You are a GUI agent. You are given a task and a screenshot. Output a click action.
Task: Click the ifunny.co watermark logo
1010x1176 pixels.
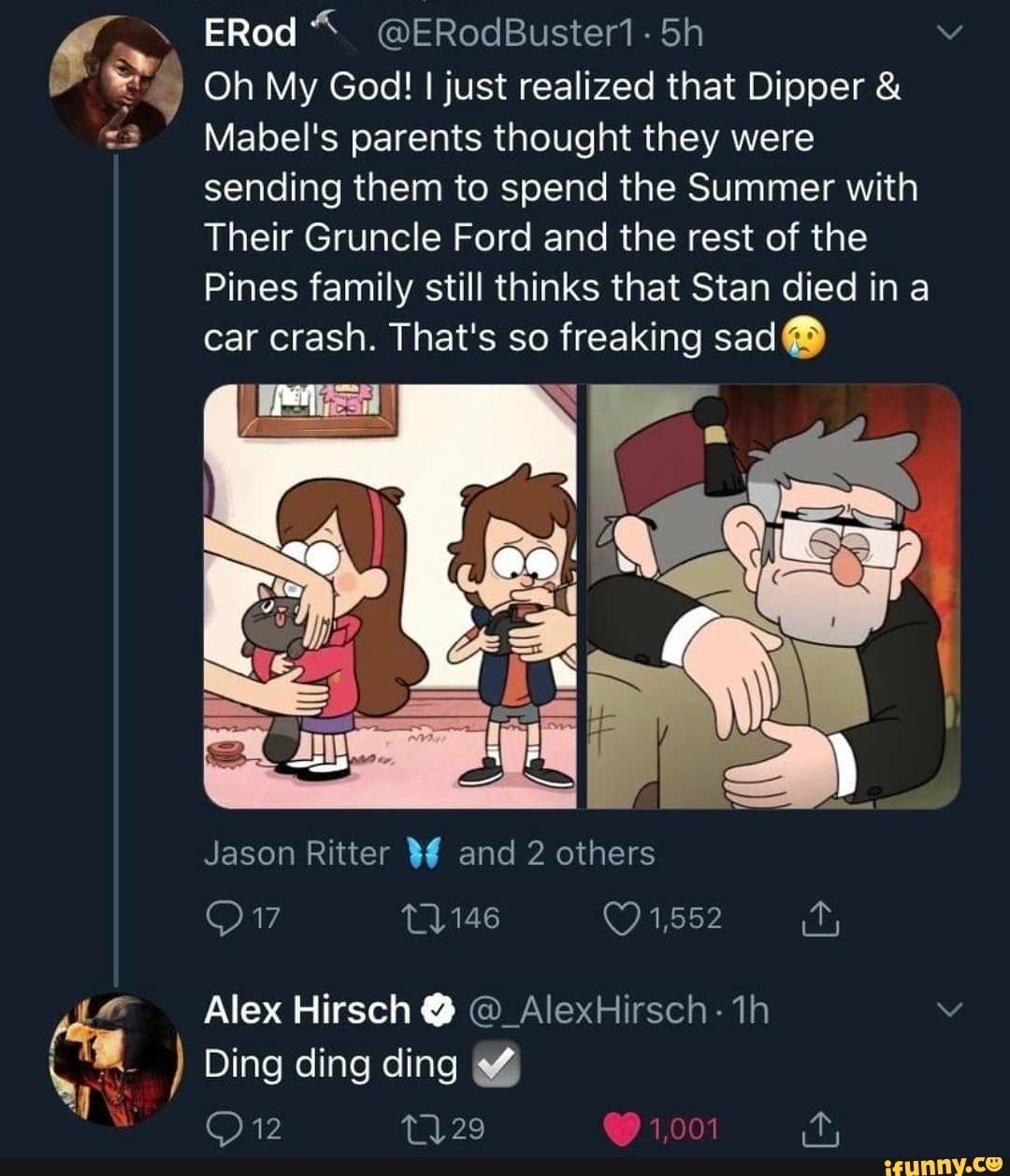pyautogui.click(x=945, y=1162)
